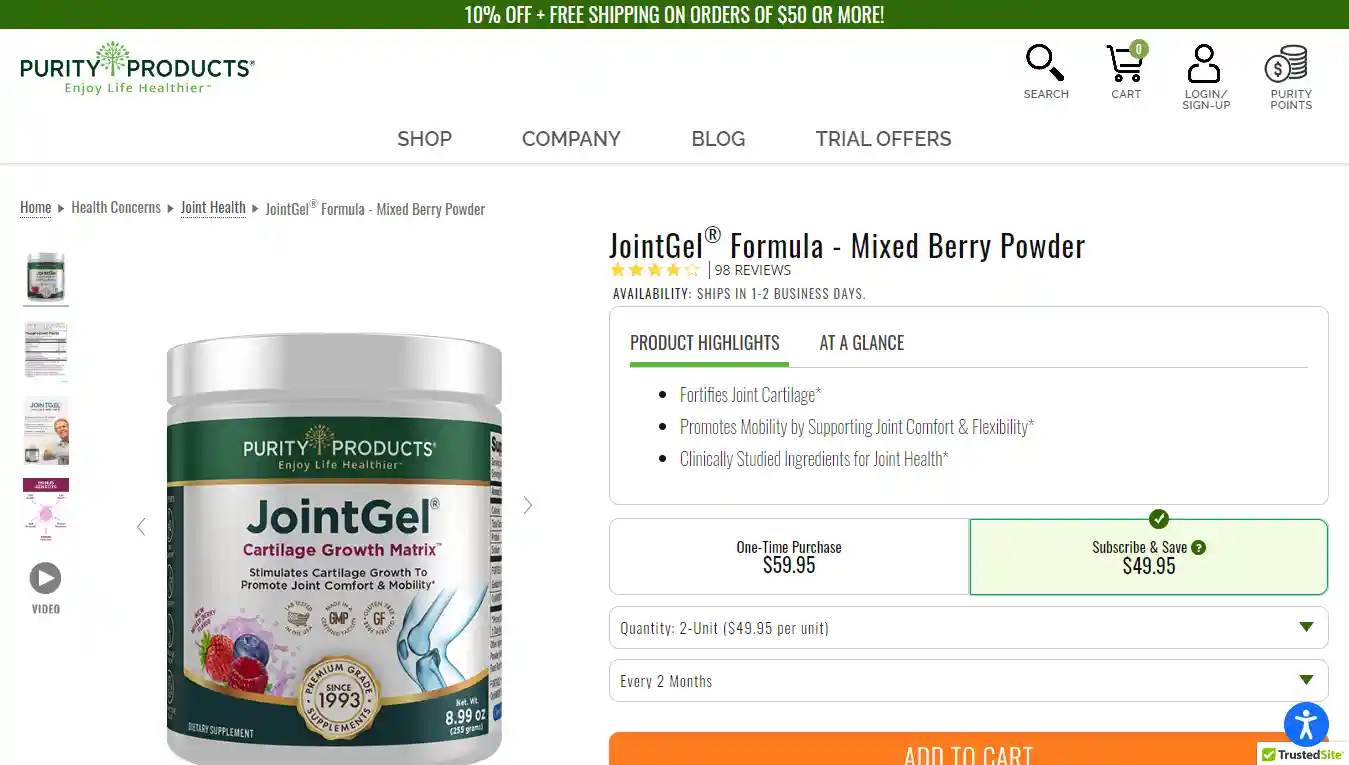Select the supplement facts thumbnail image
The image size is (1349, 765).
coord(46,350)
